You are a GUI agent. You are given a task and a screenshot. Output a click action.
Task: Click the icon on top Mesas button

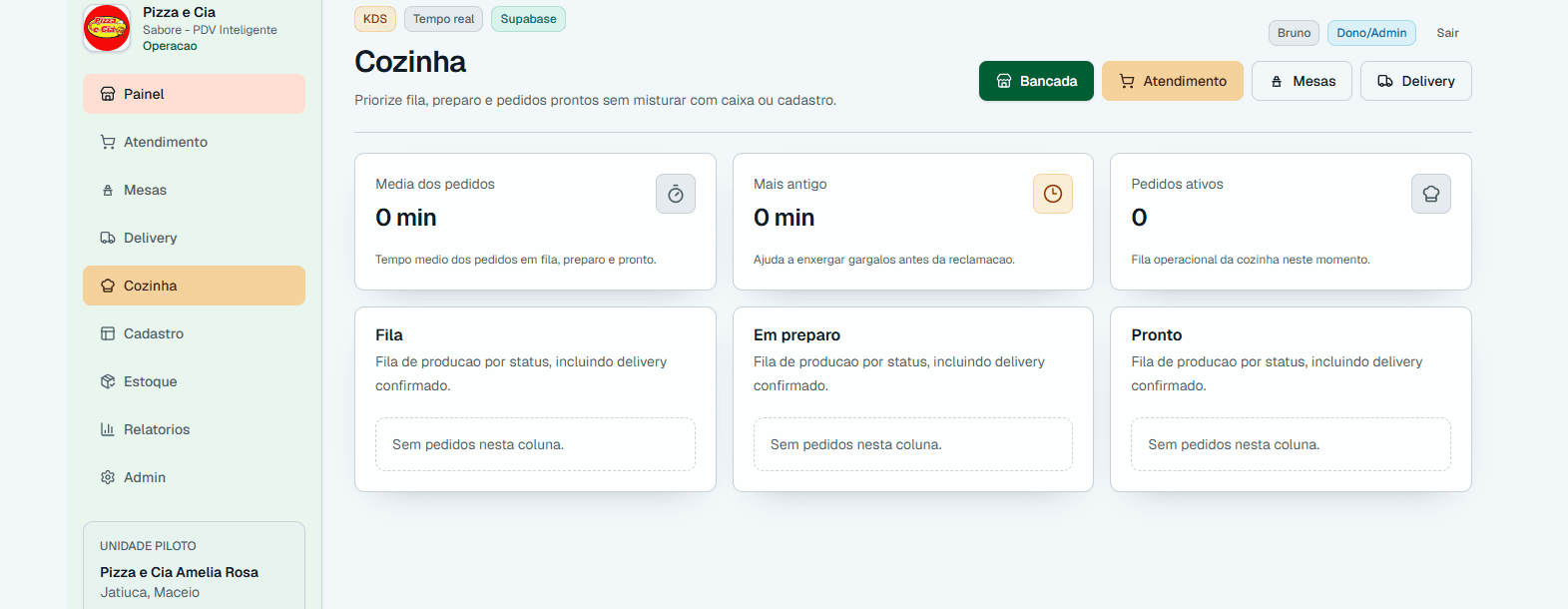point(1277,81)
